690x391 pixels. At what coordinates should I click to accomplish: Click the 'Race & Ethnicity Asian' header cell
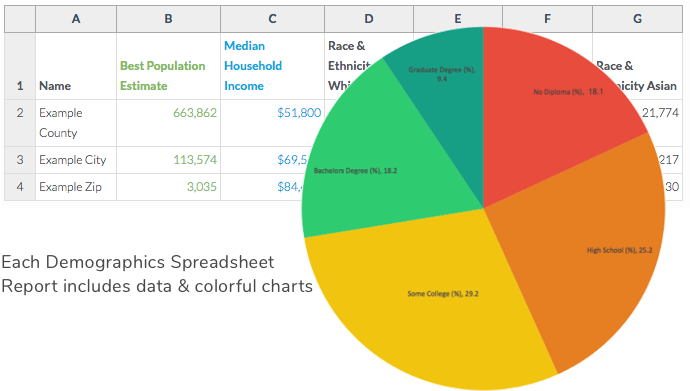click(x=637, y=66)
